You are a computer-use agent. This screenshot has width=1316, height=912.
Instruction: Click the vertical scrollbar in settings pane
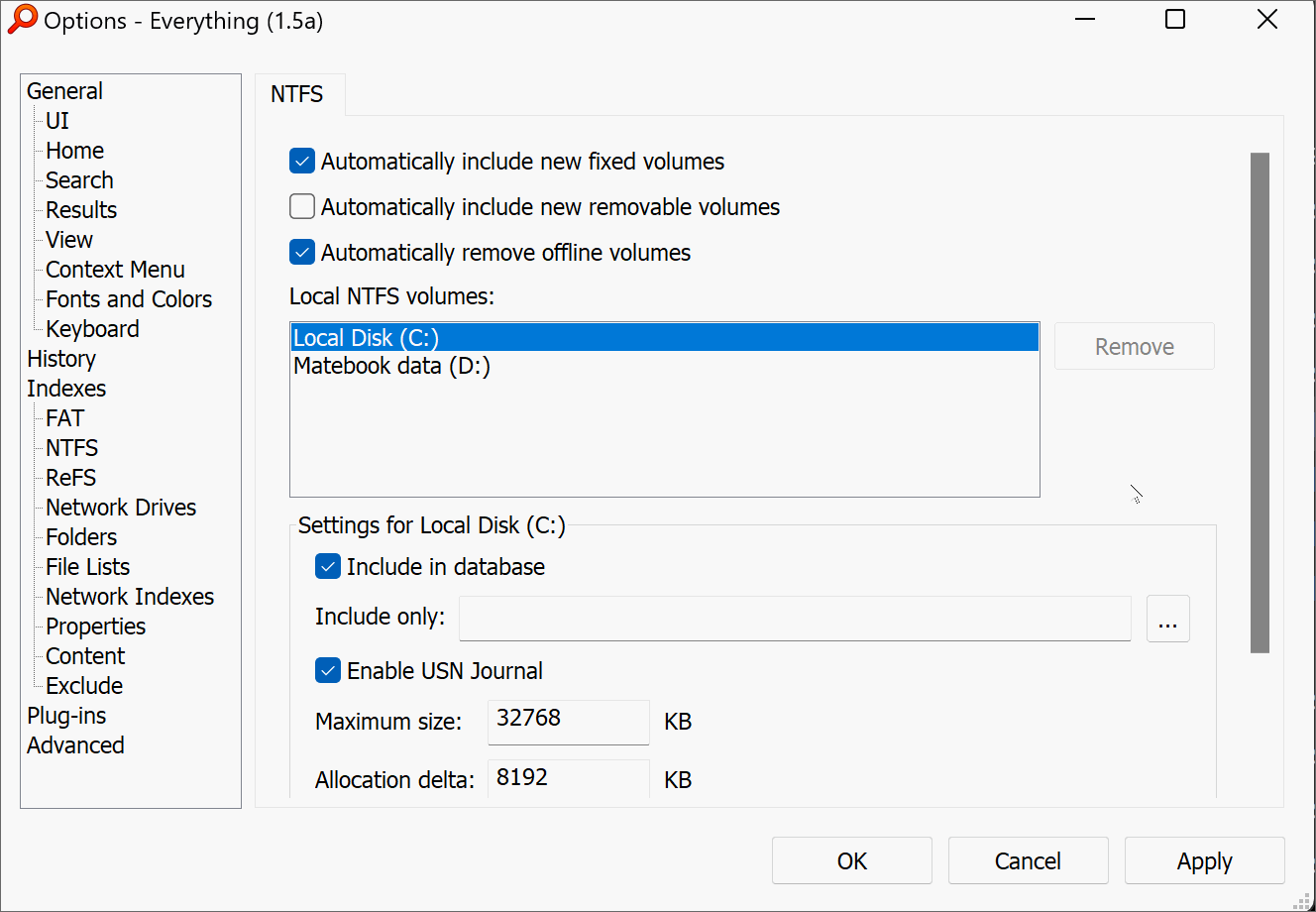point(1260,402)
